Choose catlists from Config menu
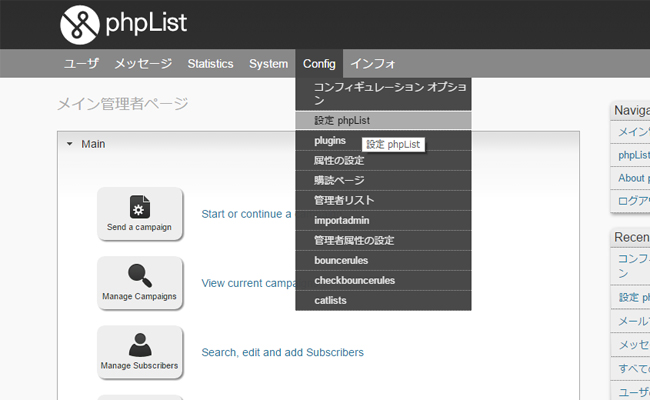Viewport: 650px width, 400px height. click(383, 300)
